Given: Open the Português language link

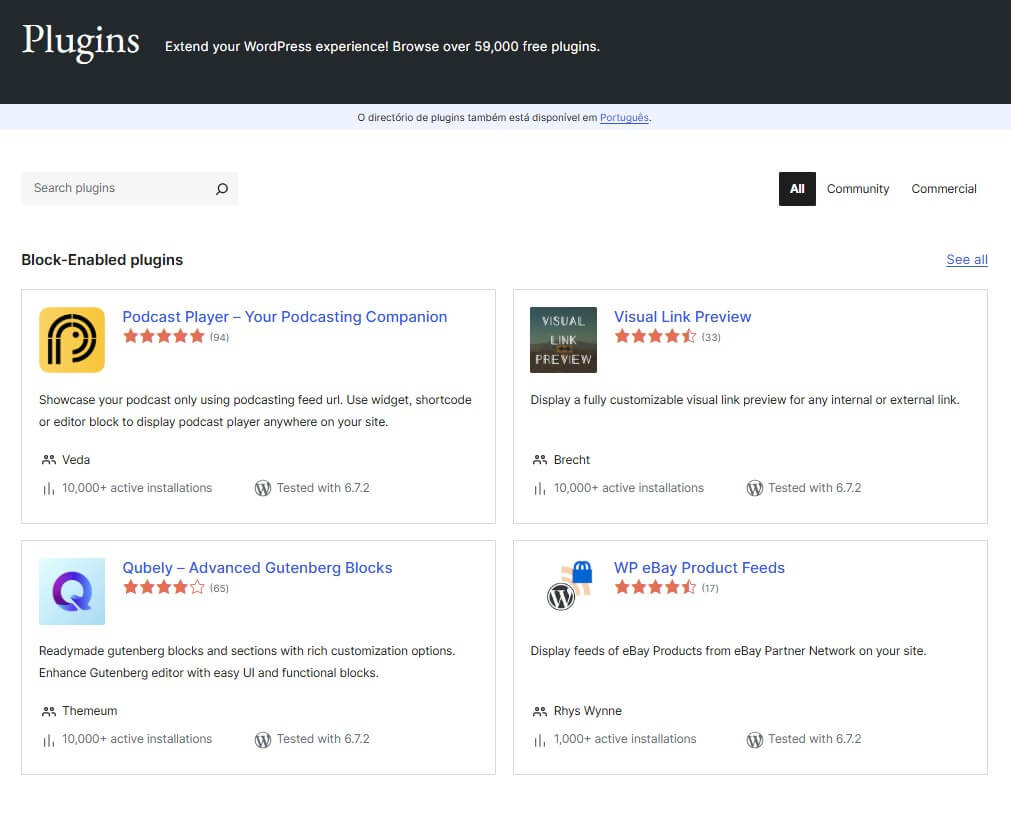Looking at the screenshot, I should point(624,117).
